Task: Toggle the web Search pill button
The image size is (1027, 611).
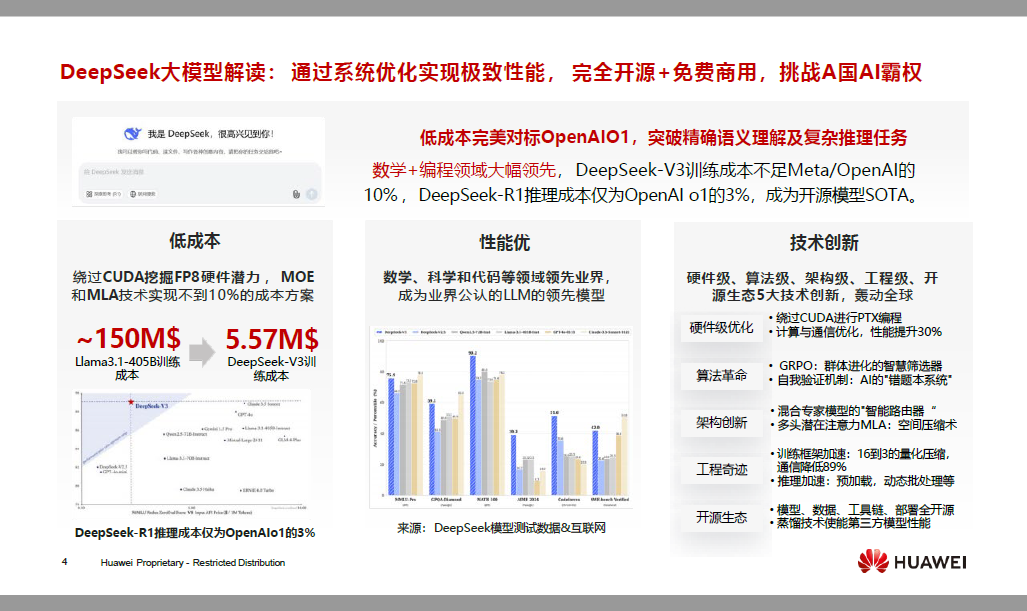Action: coord(143,194)
